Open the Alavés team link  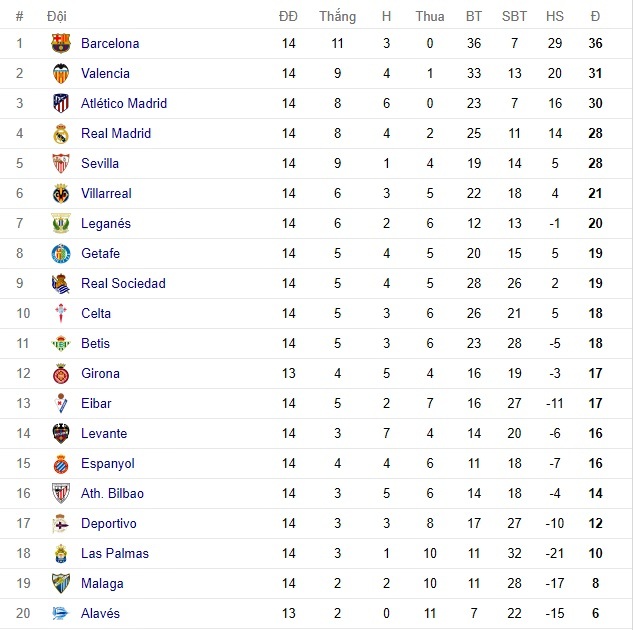coord(100,614)
